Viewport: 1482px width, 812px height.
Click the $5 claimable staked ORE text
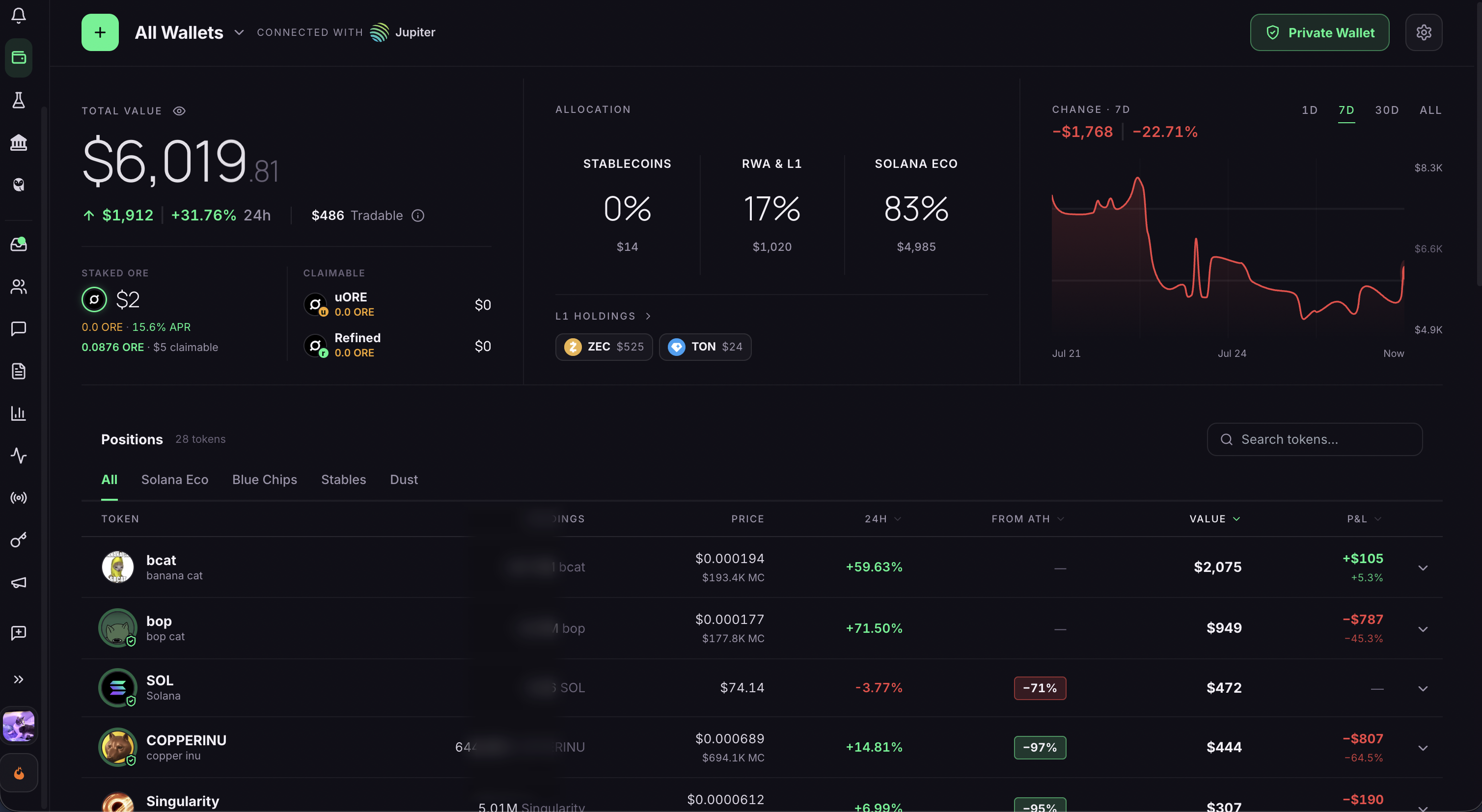(186, 348)
